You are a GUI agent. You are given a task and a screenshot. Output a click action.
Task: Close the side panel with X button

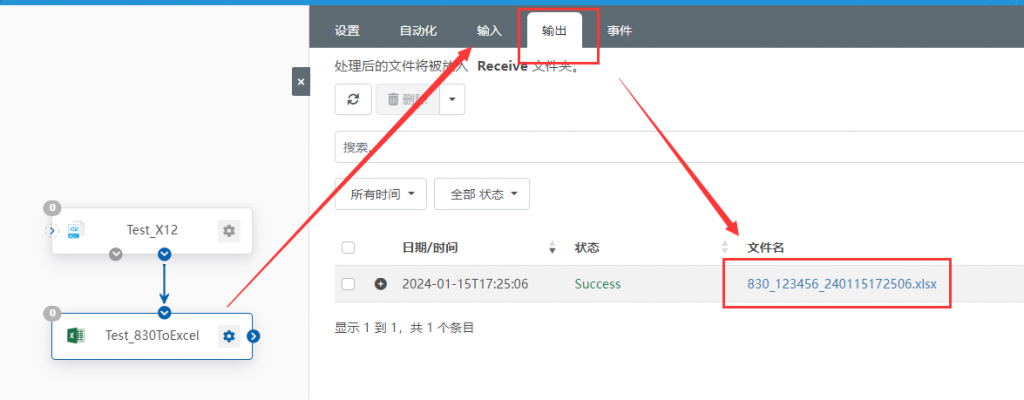[x=301, y=82]
